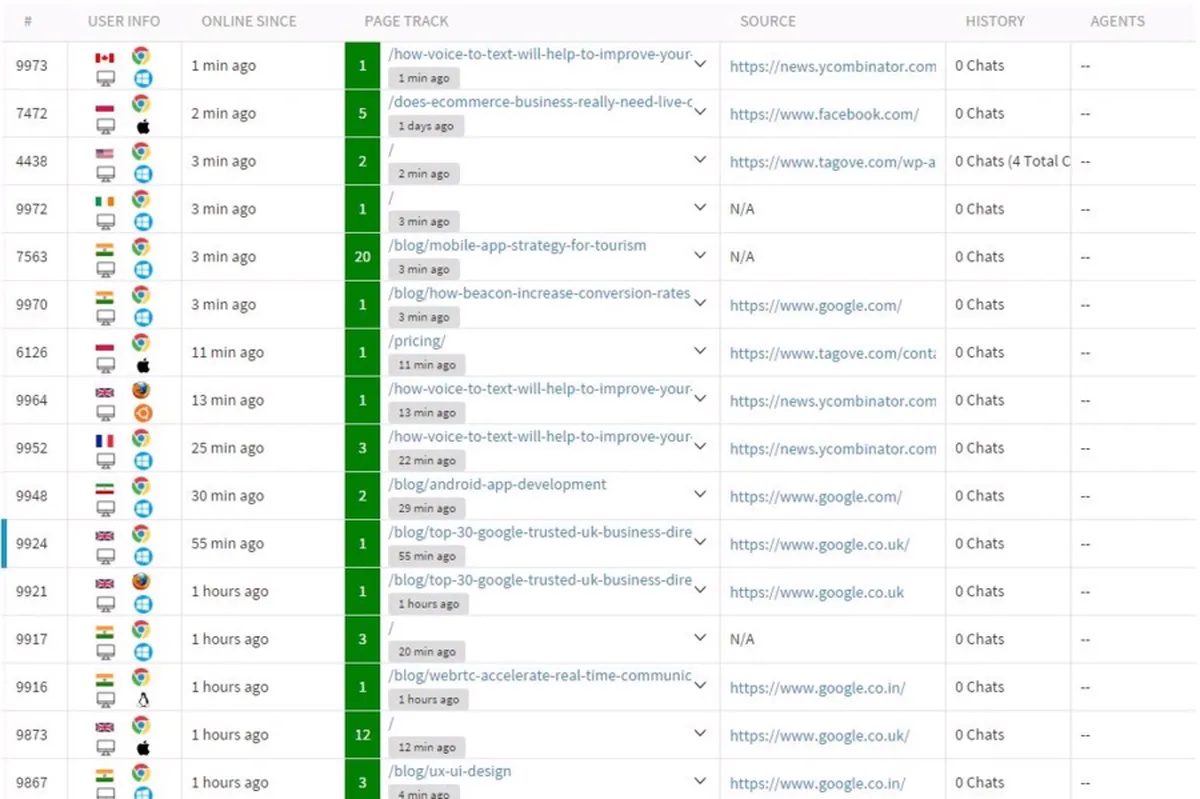The width and height of the screenshot is (1200, 799).
Task: Click the France flag icon in row 9952
Action: coord(105,440)
